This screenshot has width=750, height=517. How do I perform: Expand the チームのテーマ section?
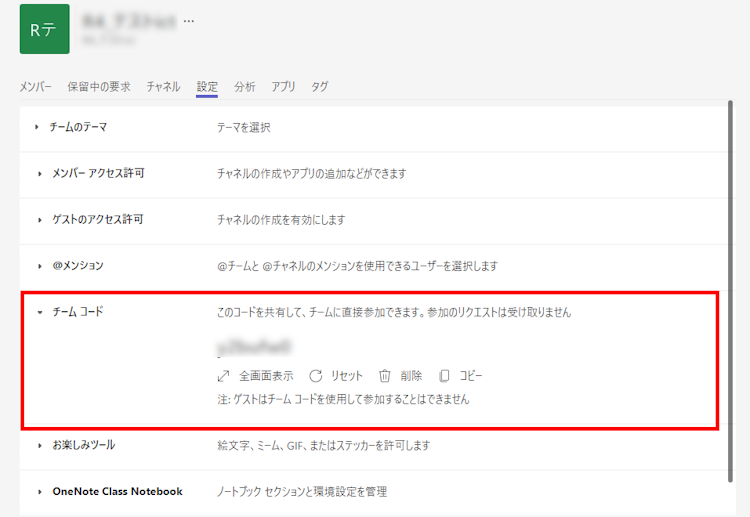click(x=38, y=127)
